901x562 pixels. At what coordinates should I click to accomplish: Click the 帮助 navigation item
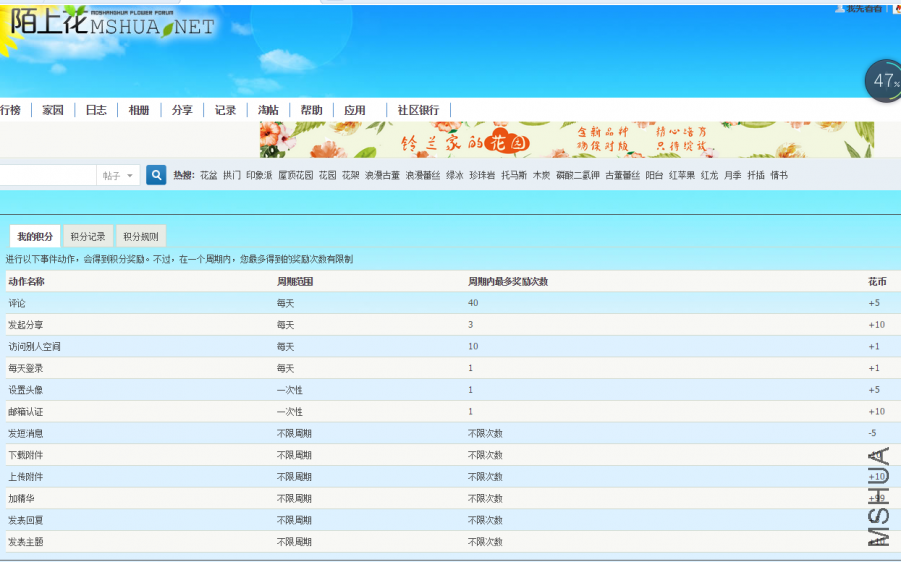coord(311,110)
